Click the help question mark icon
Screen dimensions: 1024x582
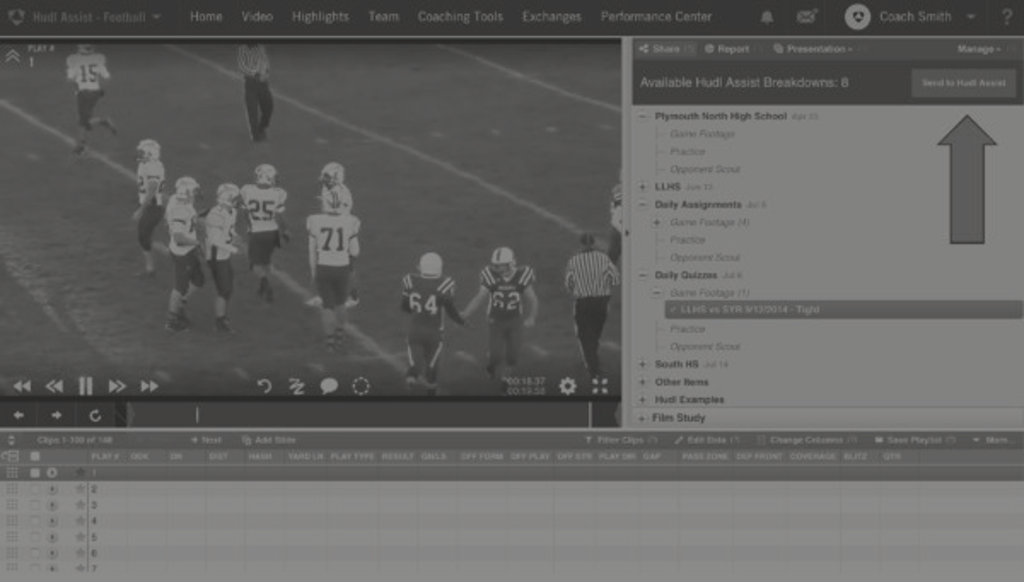pos(1006,17)
